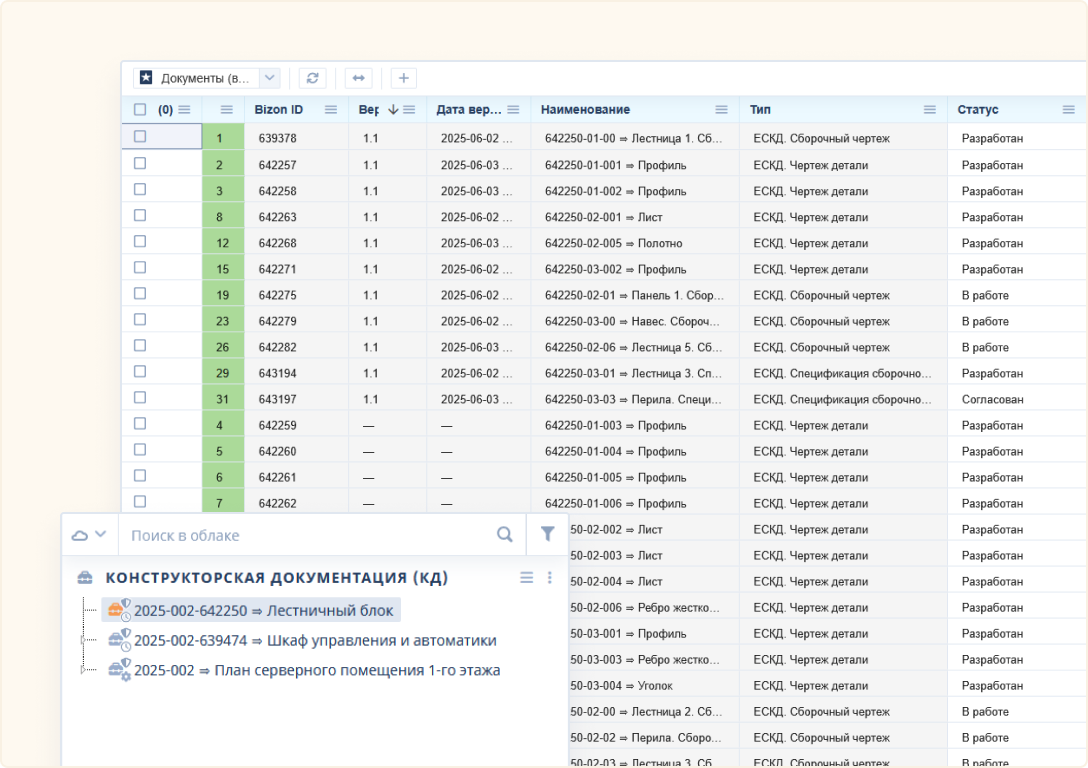Image resolution: width=1088 pixels, height=768 pixels.
Task: Open the vertical dots menu in cloud panel
Action: 549,578
